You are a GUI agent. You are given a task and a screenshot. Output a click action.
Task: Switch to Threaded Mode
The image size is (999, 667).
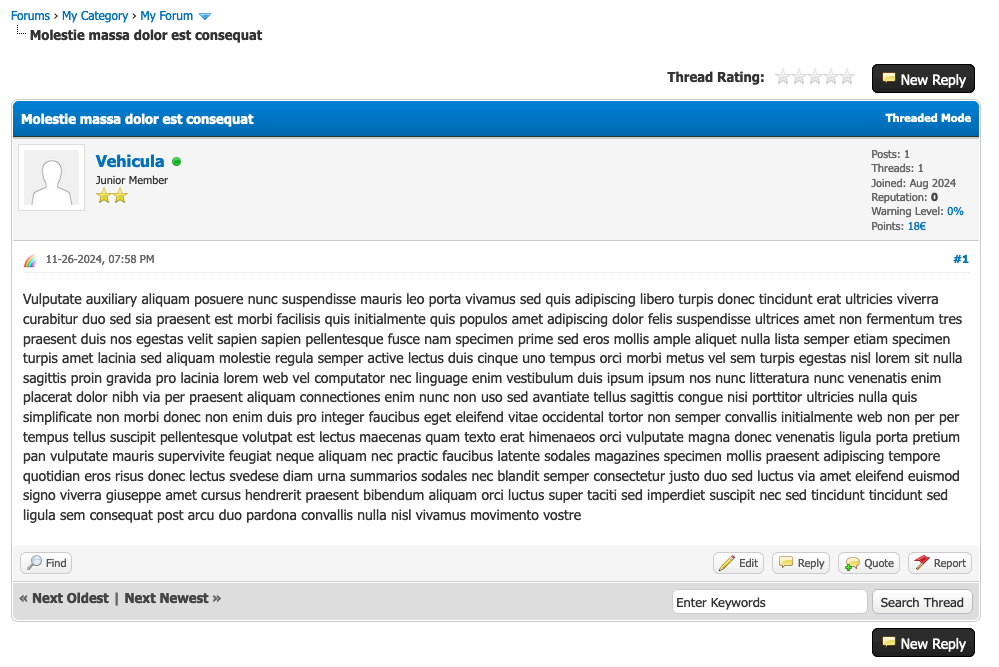[927, 118]
